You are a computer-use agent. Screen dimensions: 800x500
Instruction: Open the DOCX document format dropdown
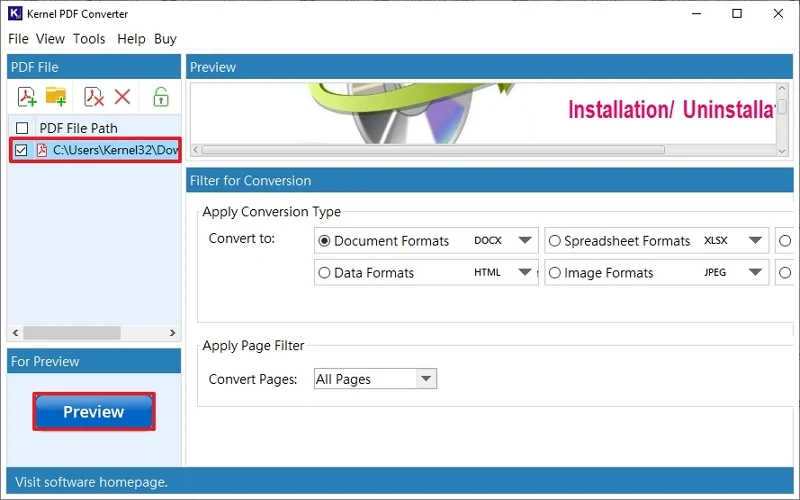coord(525,240)
